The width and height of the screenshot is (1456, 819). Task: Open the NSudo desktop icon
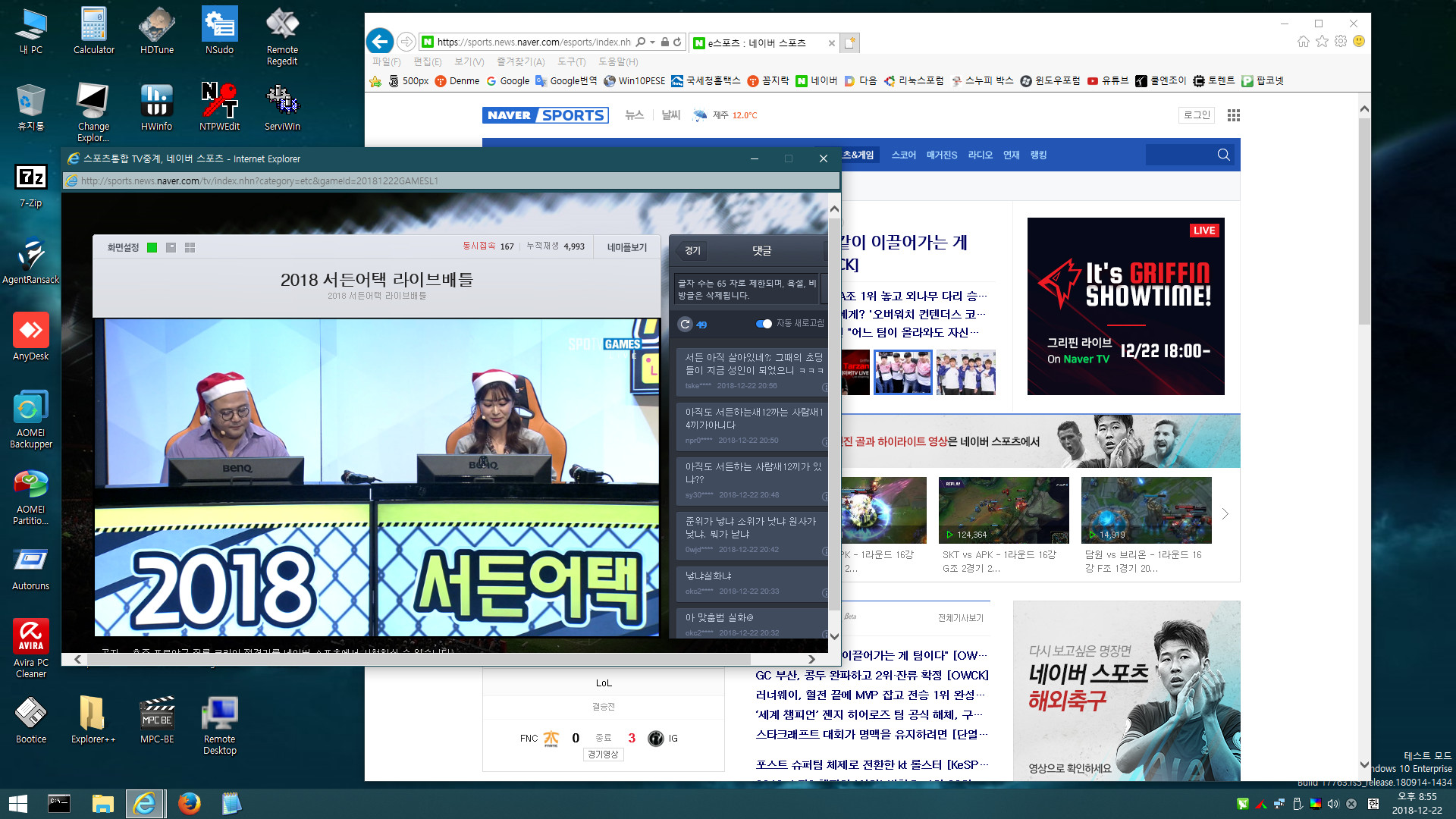pyautogui.click(x=219, y=30)
